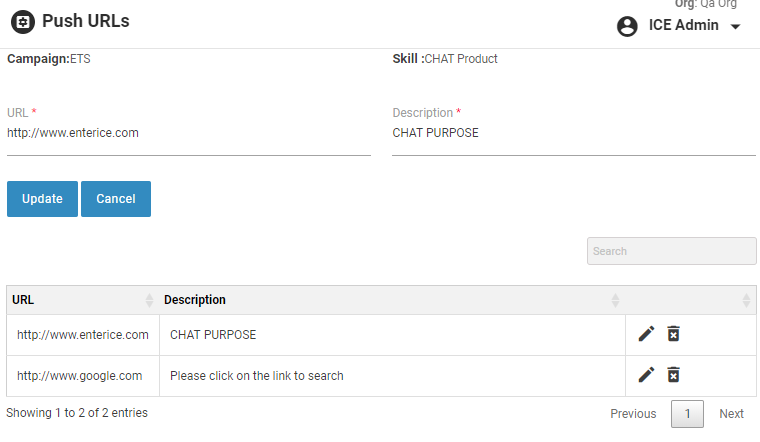Sort table by URL column
This screenshot has height=442, width=760.
(x=150, y=300)
